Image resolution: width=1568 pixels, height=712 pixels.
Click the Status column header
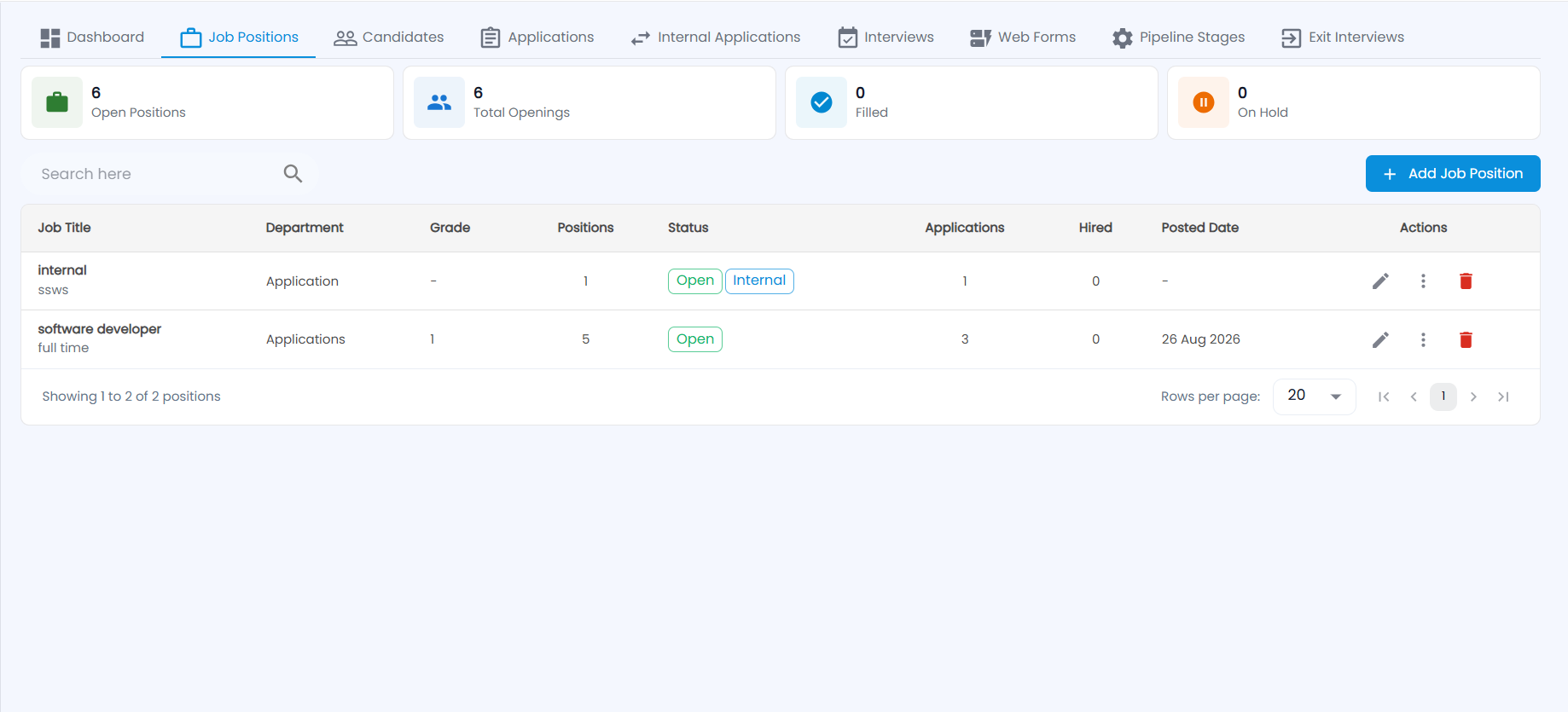coord(688,228)
